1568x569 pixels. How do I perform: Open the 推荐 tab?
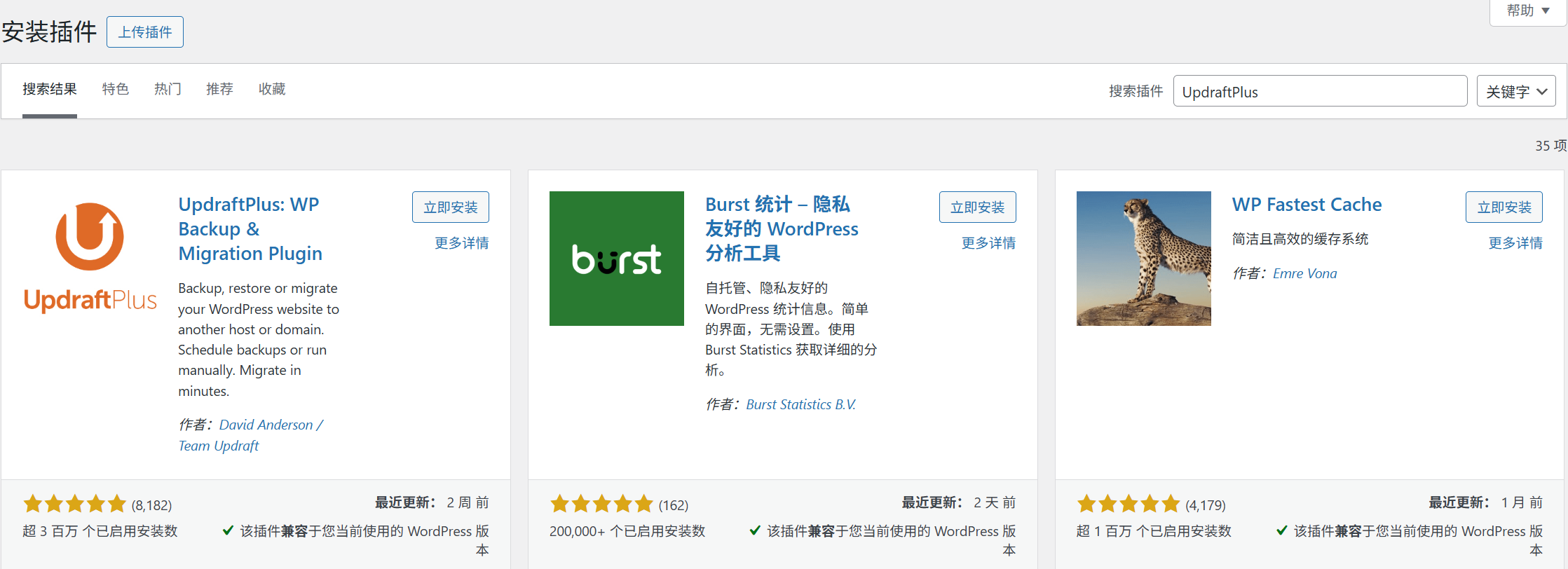(219, 89)
